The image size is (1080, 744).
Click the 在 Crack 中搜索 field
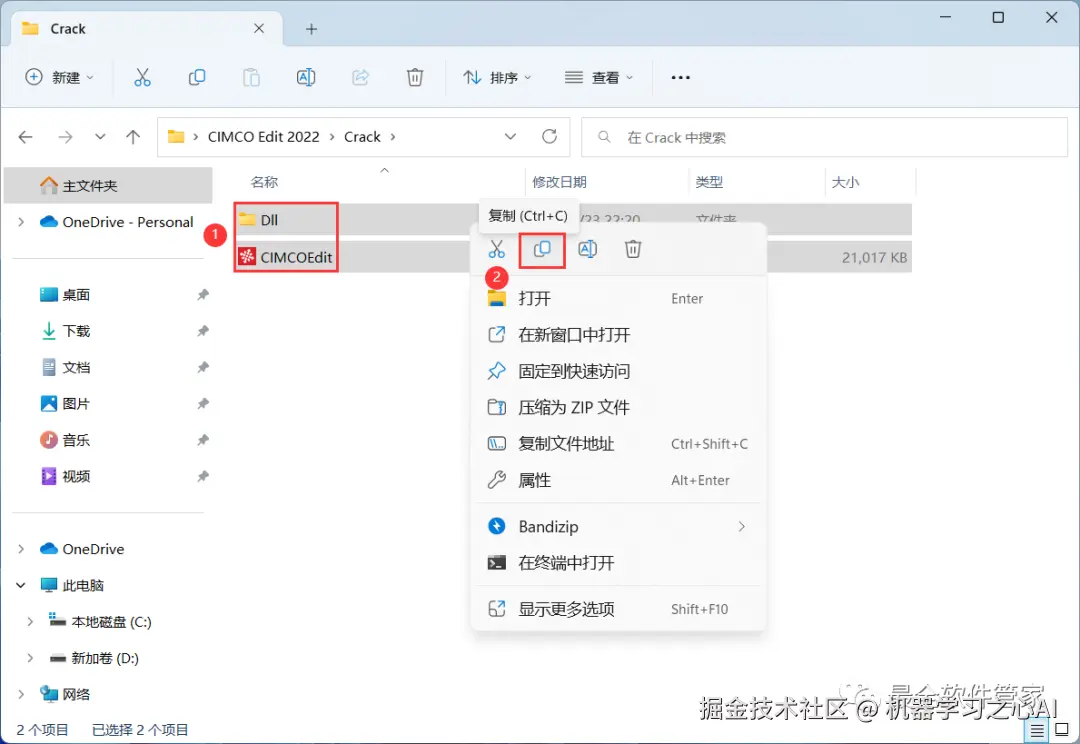tap(824, 137)
